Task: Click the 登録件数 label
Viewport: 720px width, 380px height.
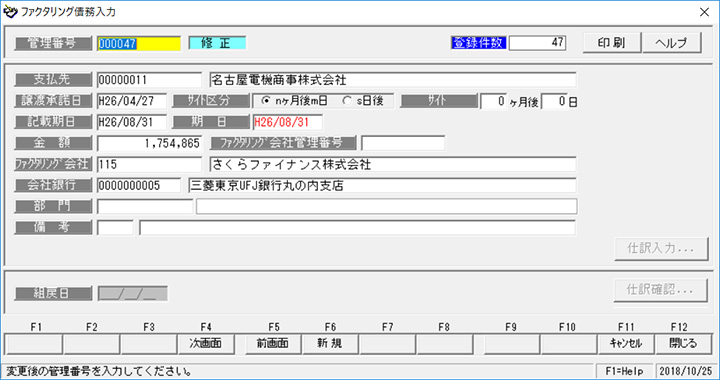Action: (x=478, y=43)
